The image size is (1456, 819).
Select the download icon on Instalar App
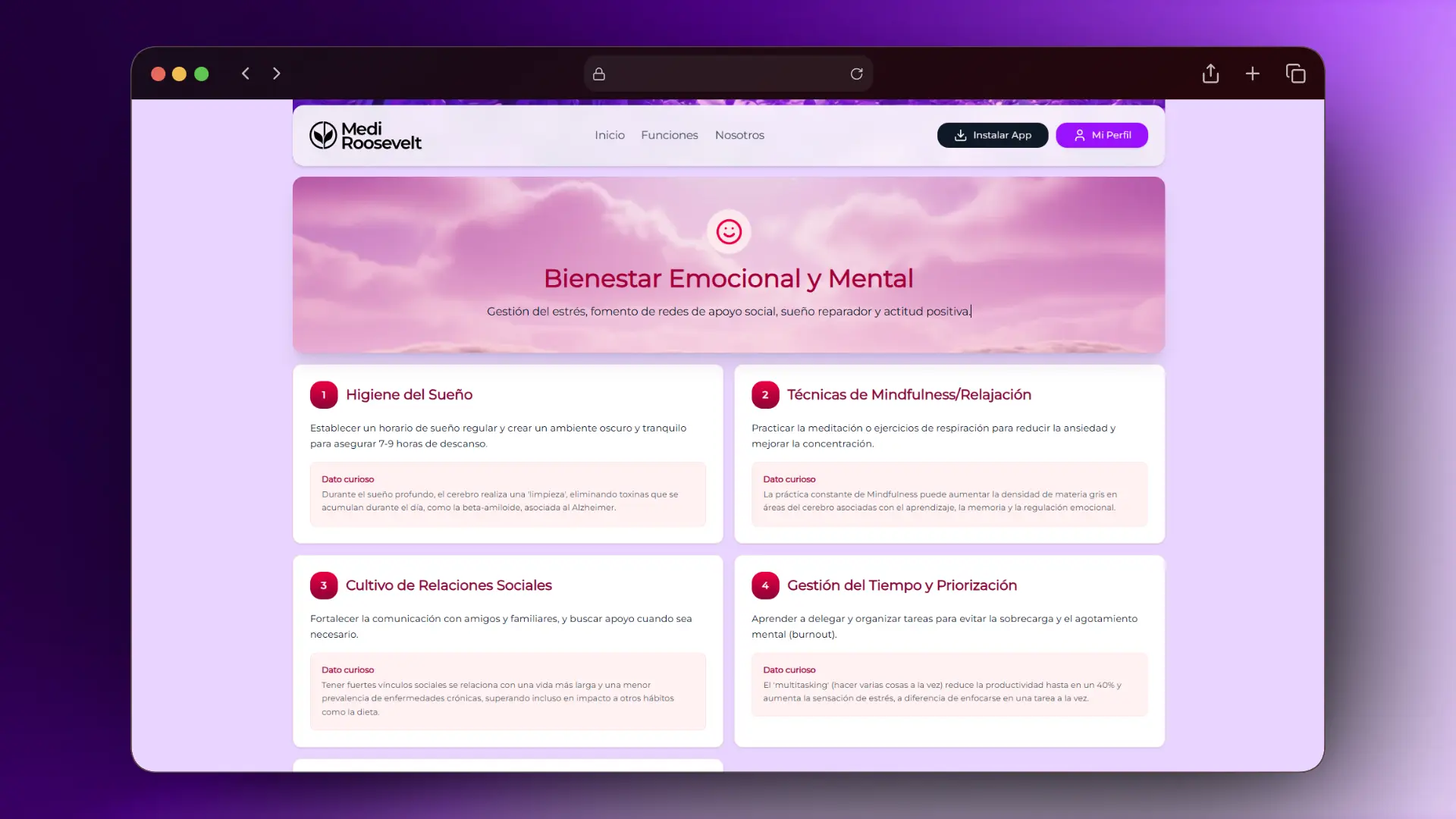[962, 135]
